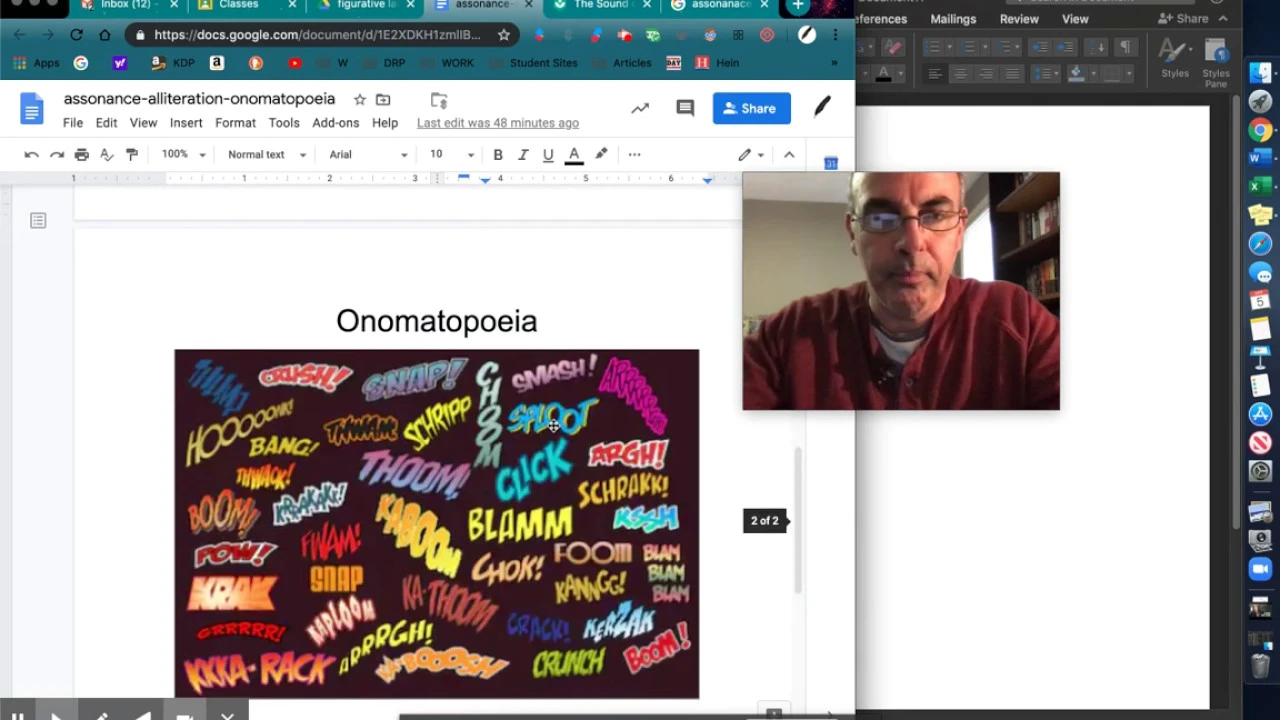This screenshot has width=1280, height=720.
Task: Open the editing mode pencil dropdown
Action: click(x=751, y=154)
